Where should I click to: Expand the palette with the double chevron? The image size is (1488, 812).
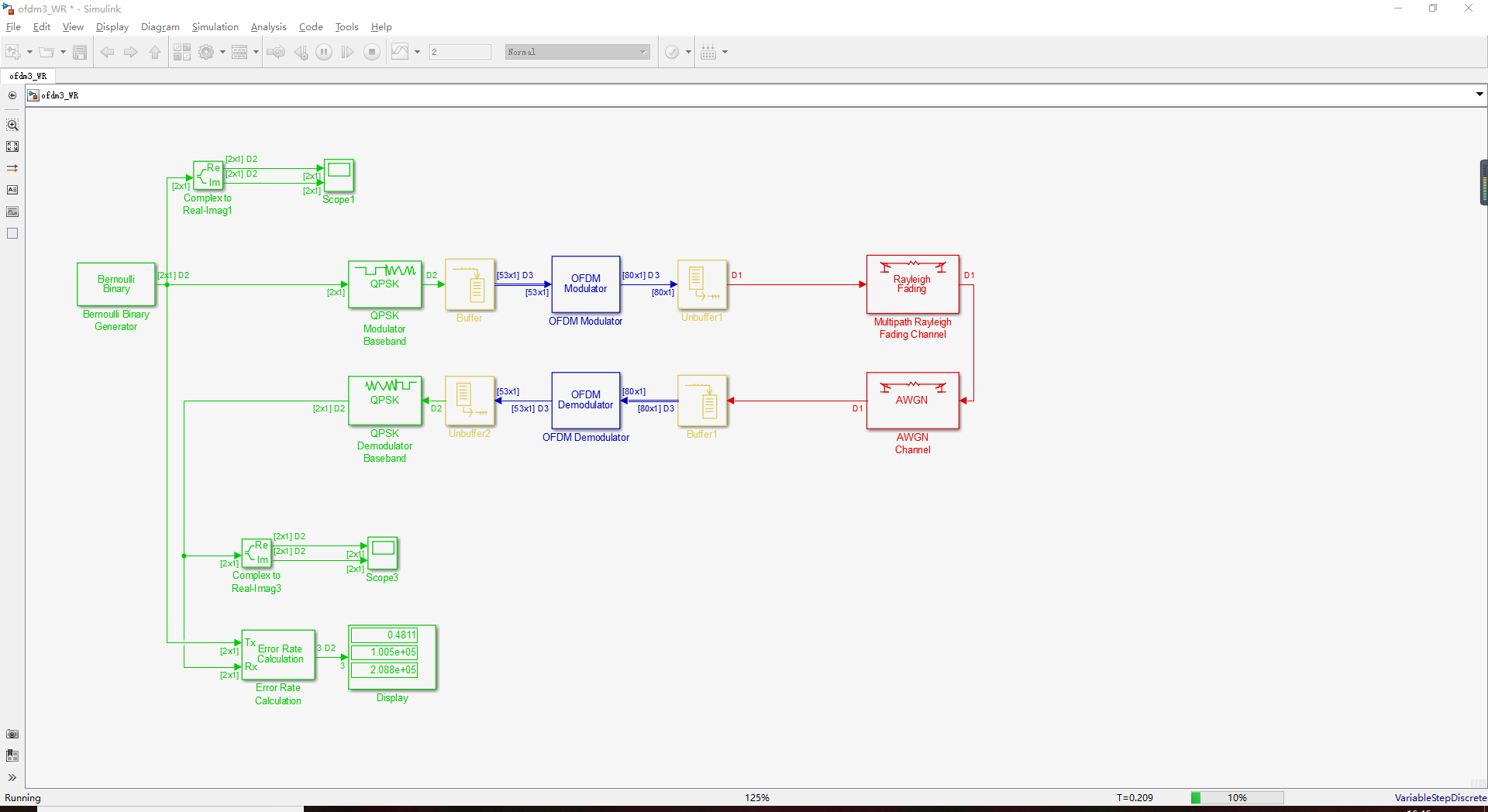12,777
